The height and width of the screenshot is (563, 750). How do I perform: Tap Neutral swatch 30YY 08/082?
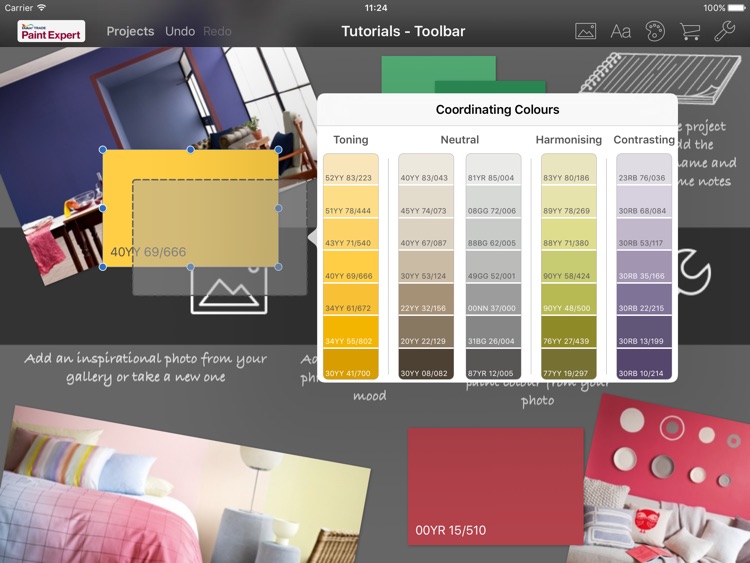point(426,364)
